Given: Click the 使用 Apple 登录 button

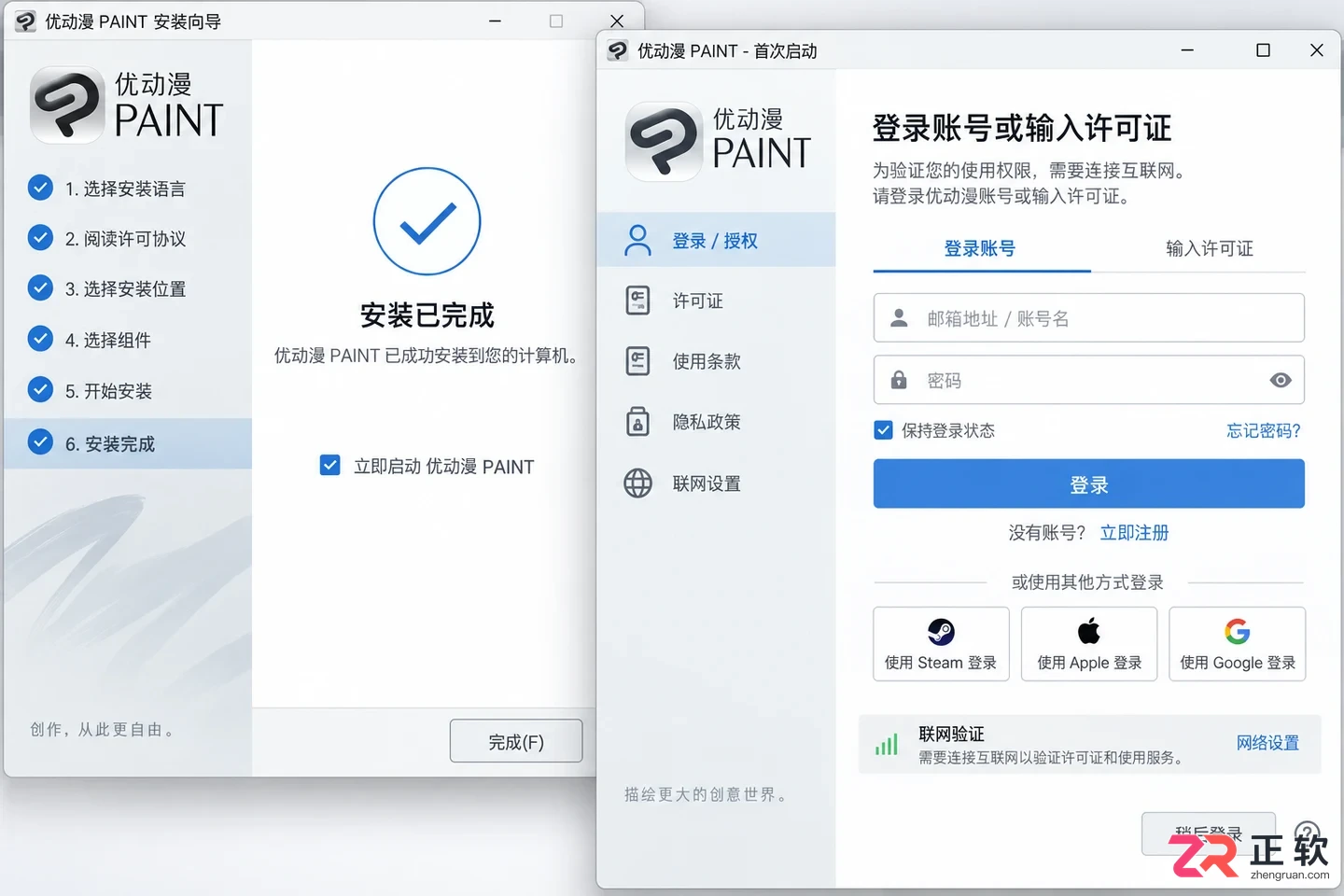Looking at the screenshot, I should [1089, 644].
